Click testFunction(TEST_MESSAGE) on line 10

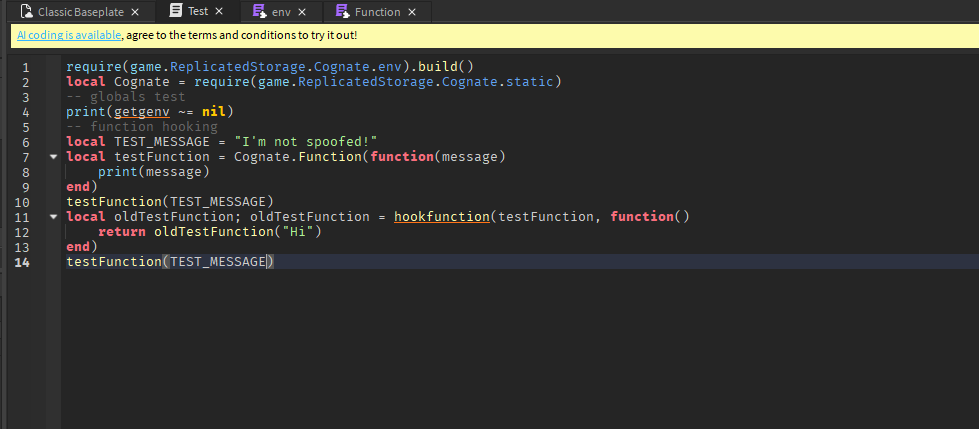click(170, 202)
